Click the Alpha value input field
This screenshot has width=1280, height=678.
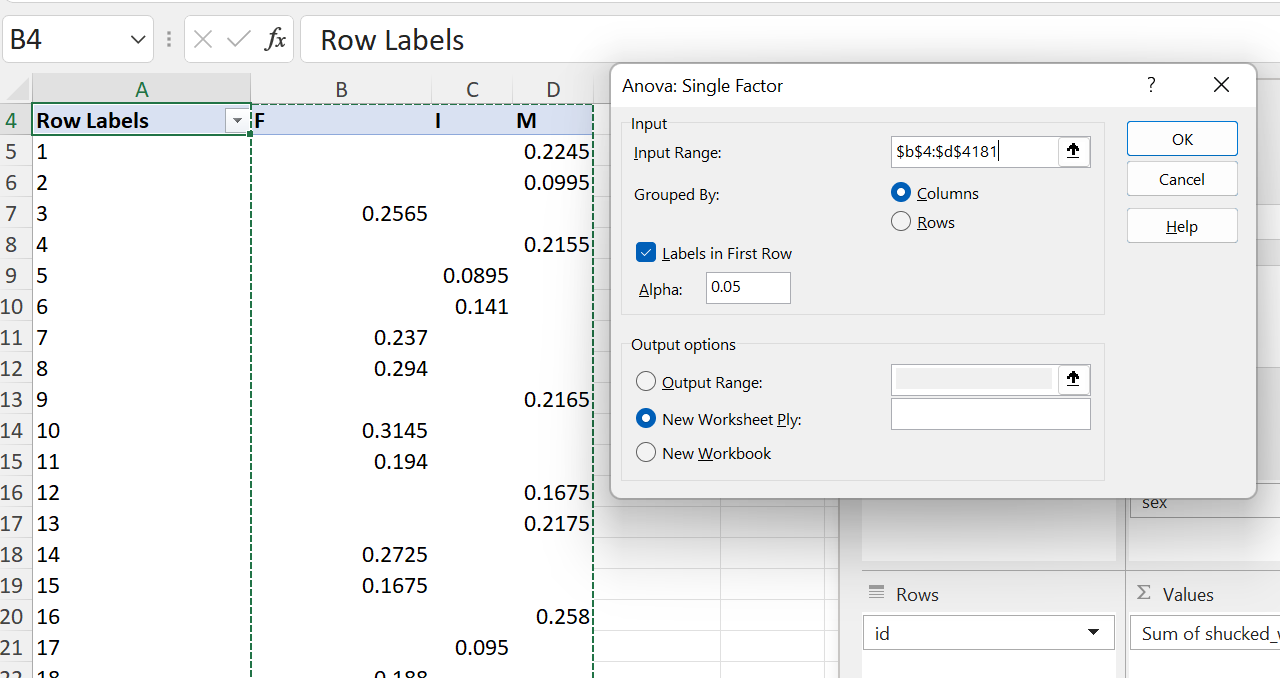[x=747, y=288]
